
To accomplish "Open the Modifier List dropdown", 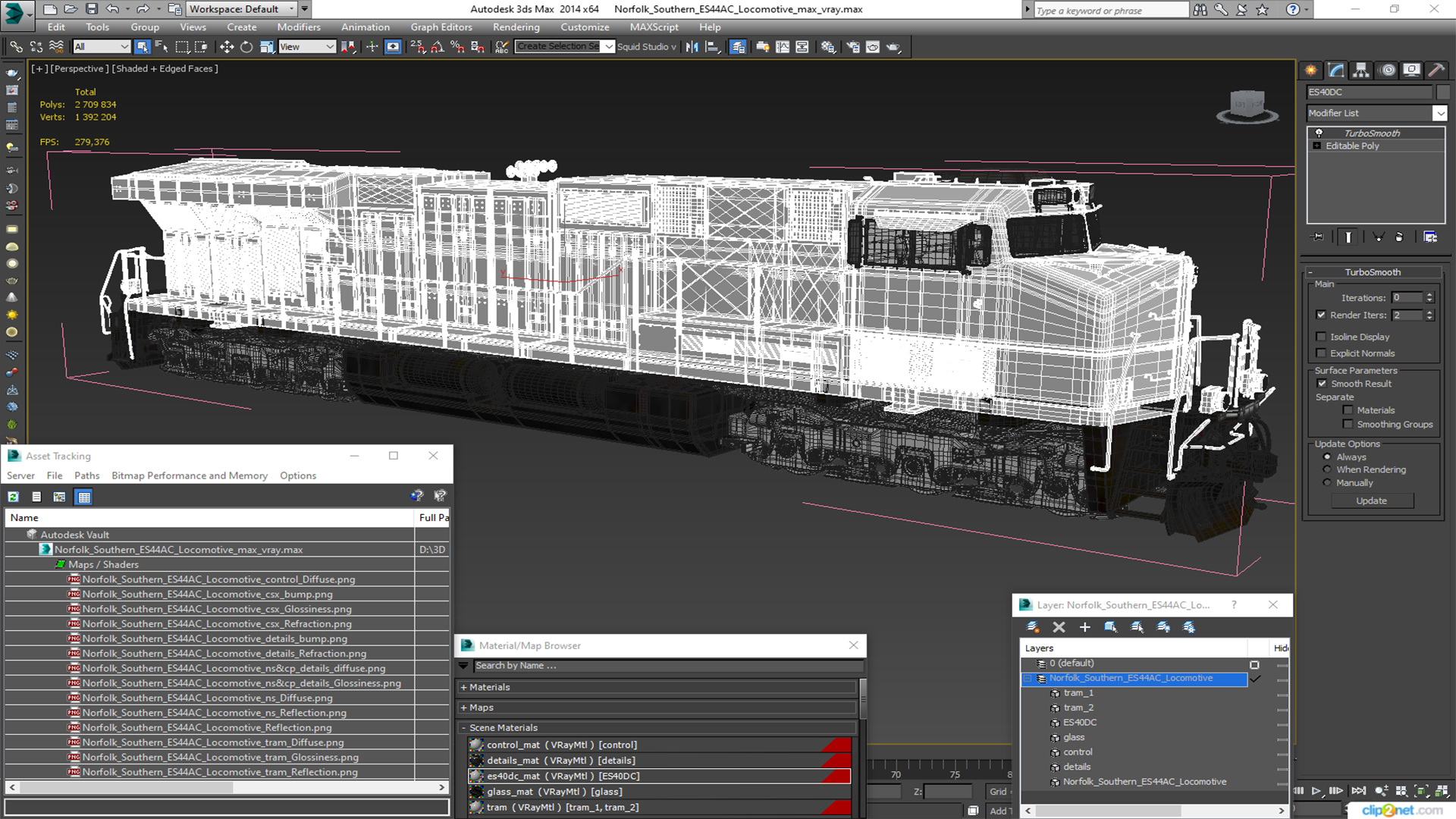I will click(x=1439, y=113).
